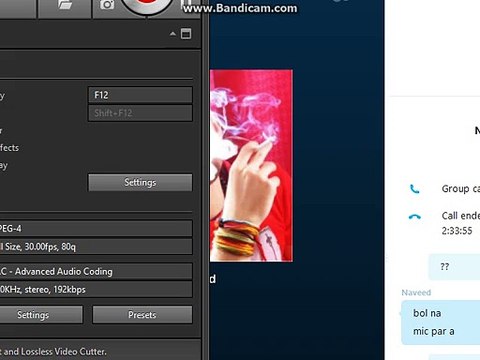Click the 'stereo, 192kbps' audio settings text
Viewport: 480px width, 360px height.
coord(55,289)
